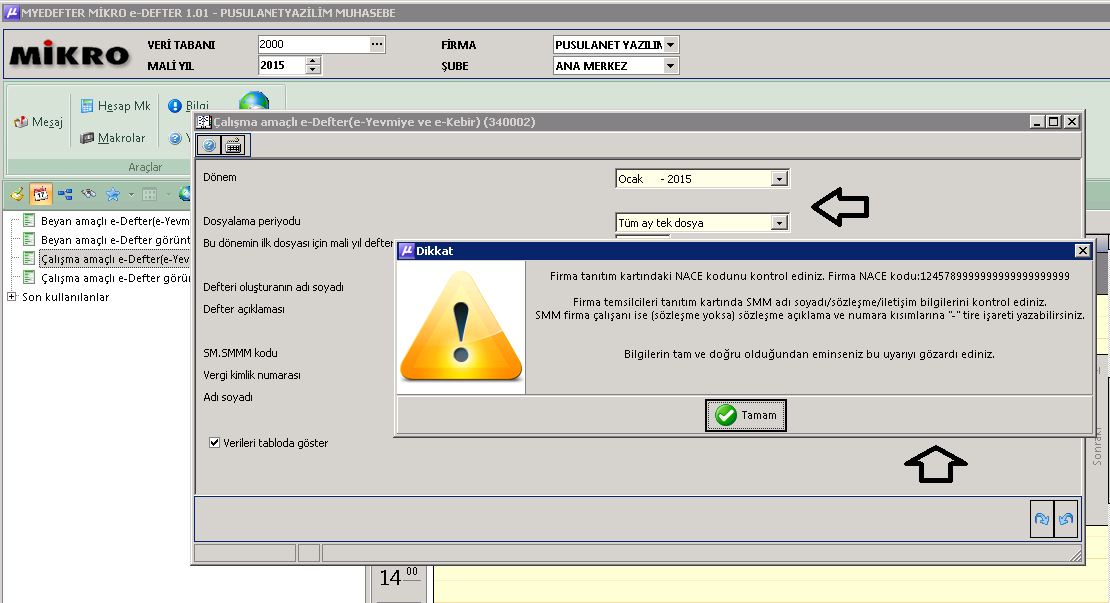1110x603 pixels.
Task: Click the MIKRO logo
Action: pos(69,54)
